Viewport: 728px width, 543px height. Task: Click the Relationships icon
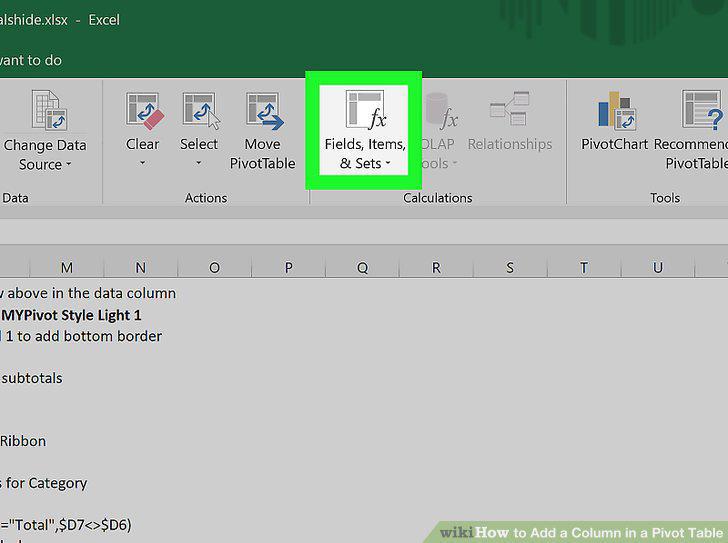(509, 108)
